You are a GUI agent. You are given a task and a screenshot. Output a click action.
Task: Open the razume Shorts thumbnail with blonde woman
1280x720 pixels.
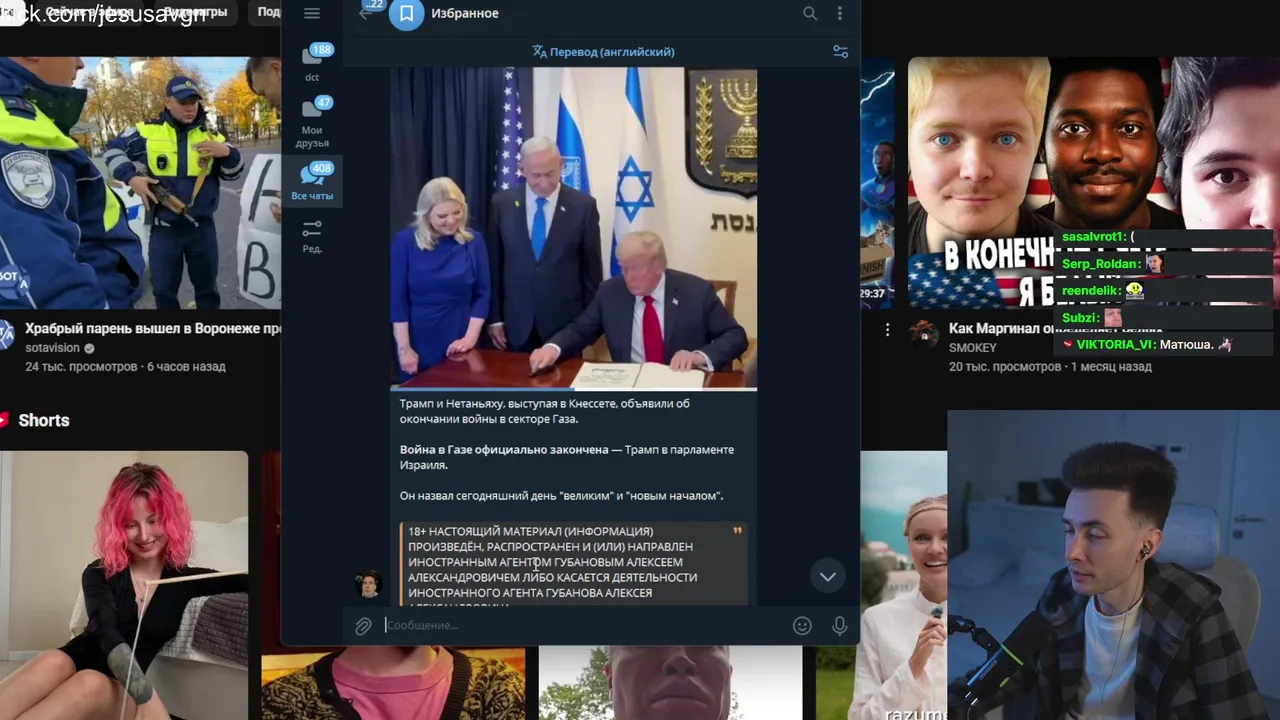click(903, 585)
